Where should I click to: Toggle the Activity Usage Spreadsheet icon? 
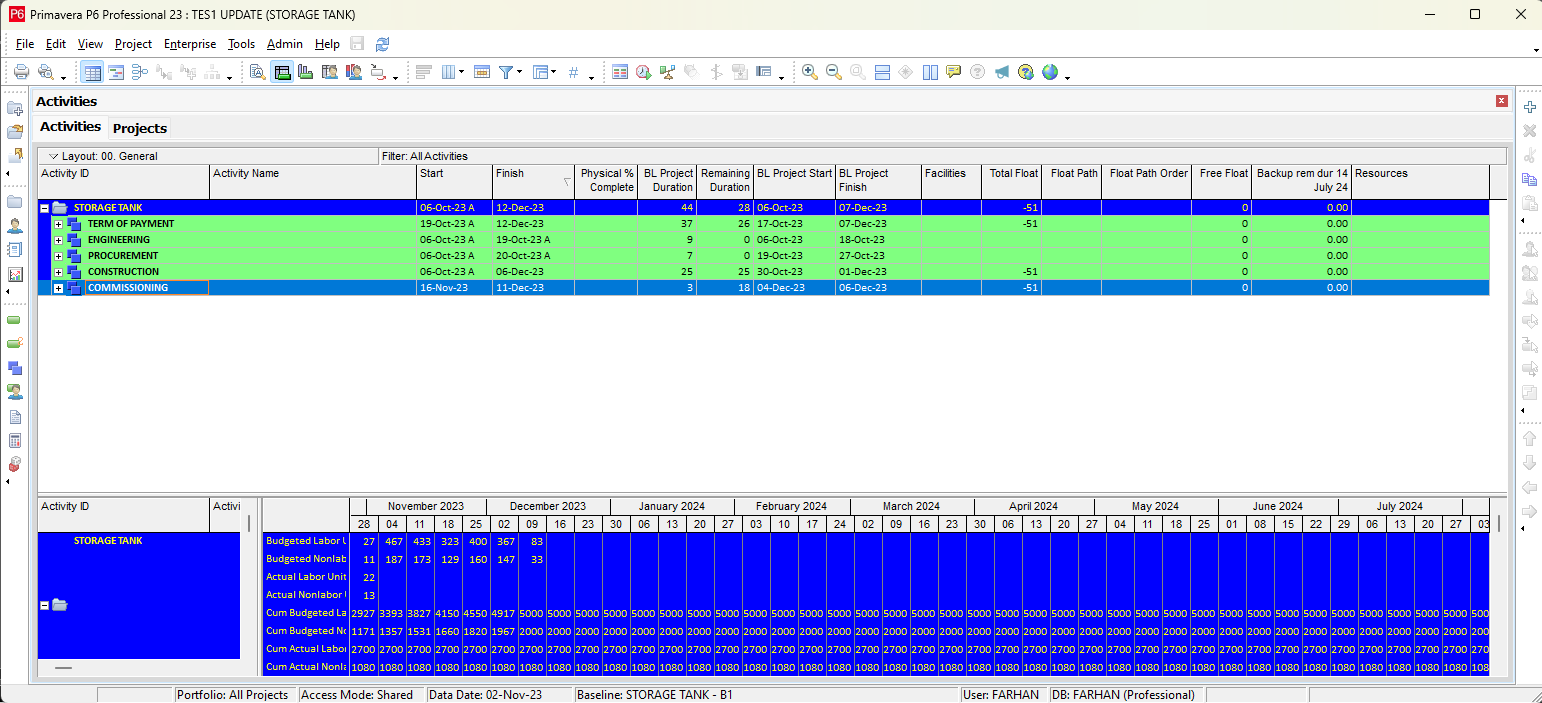tap(282, 72)
